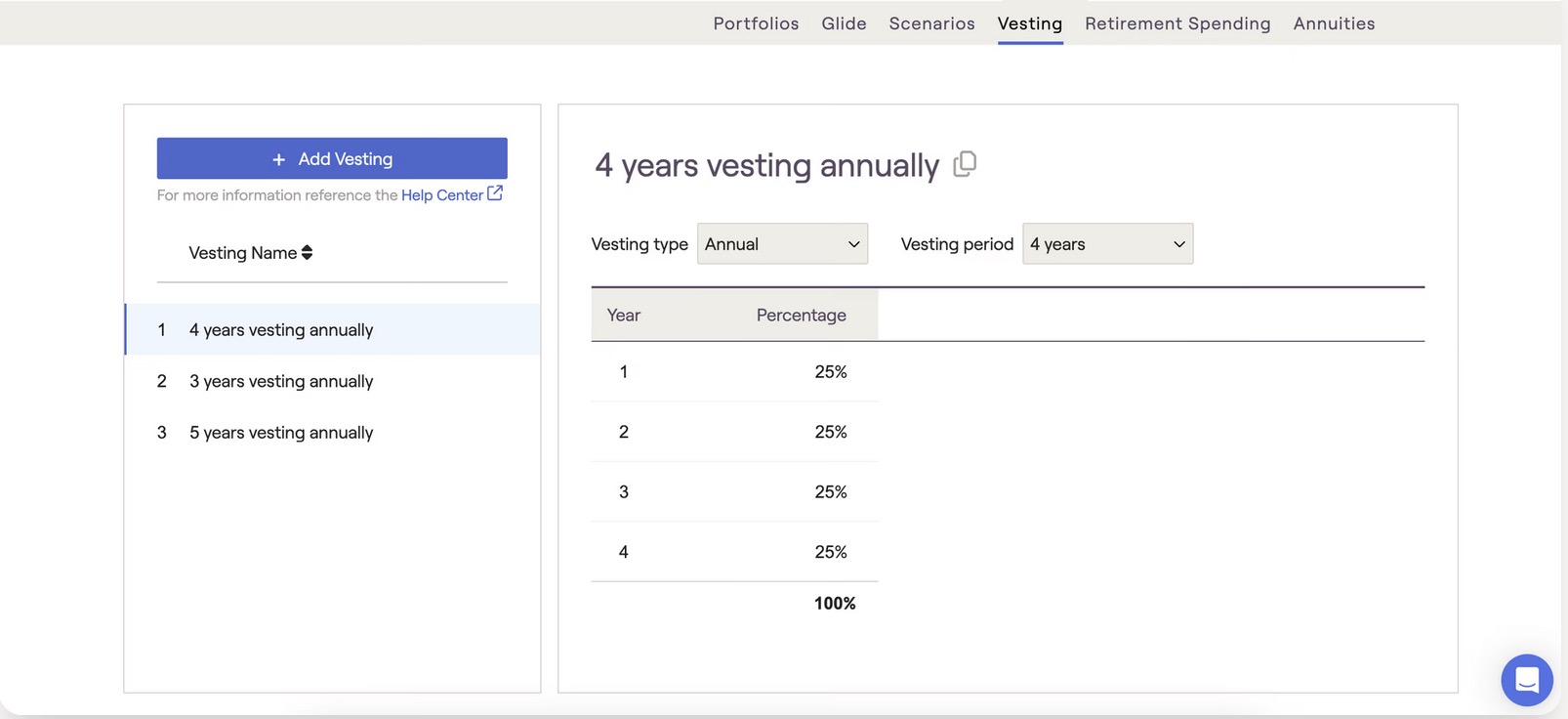Screen dimensions: 1568x719
Task: Switch to the Annuities tab
Action: point(1334,23)
